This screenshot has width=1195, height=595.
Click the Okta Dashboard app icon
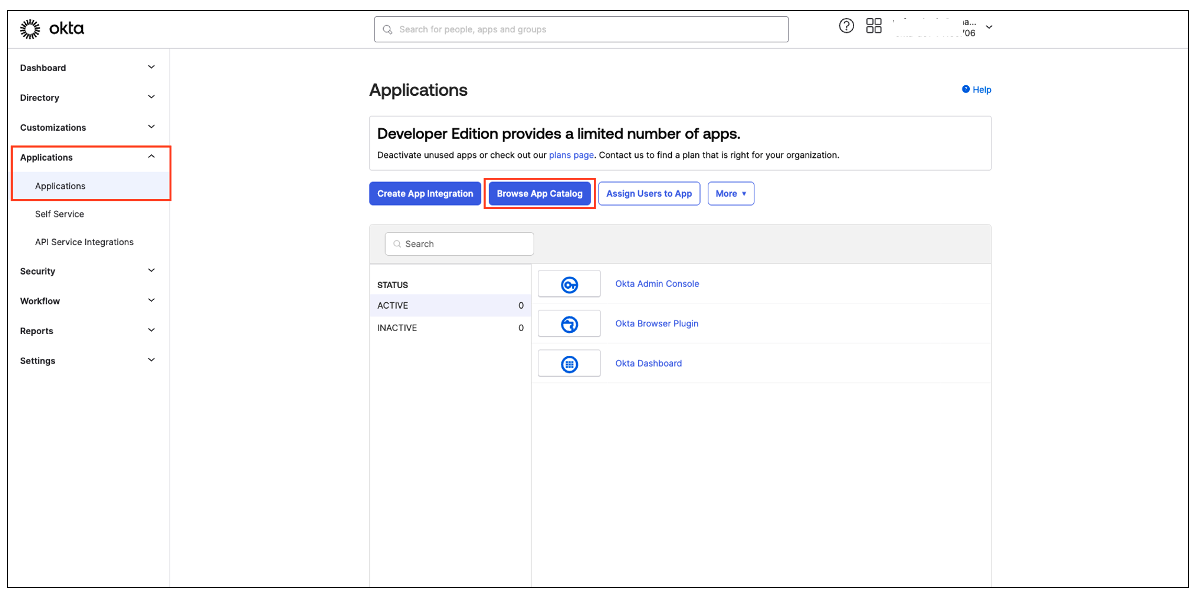click(x=569, y=363)
